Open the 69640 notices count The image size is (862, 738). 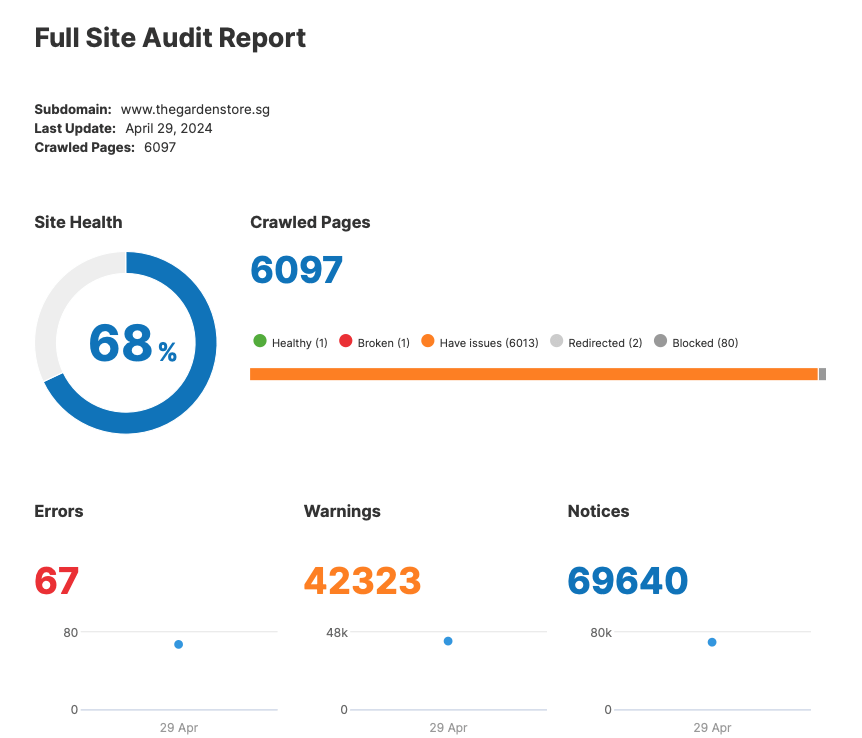pyautogui.click(x=628, y=581)
